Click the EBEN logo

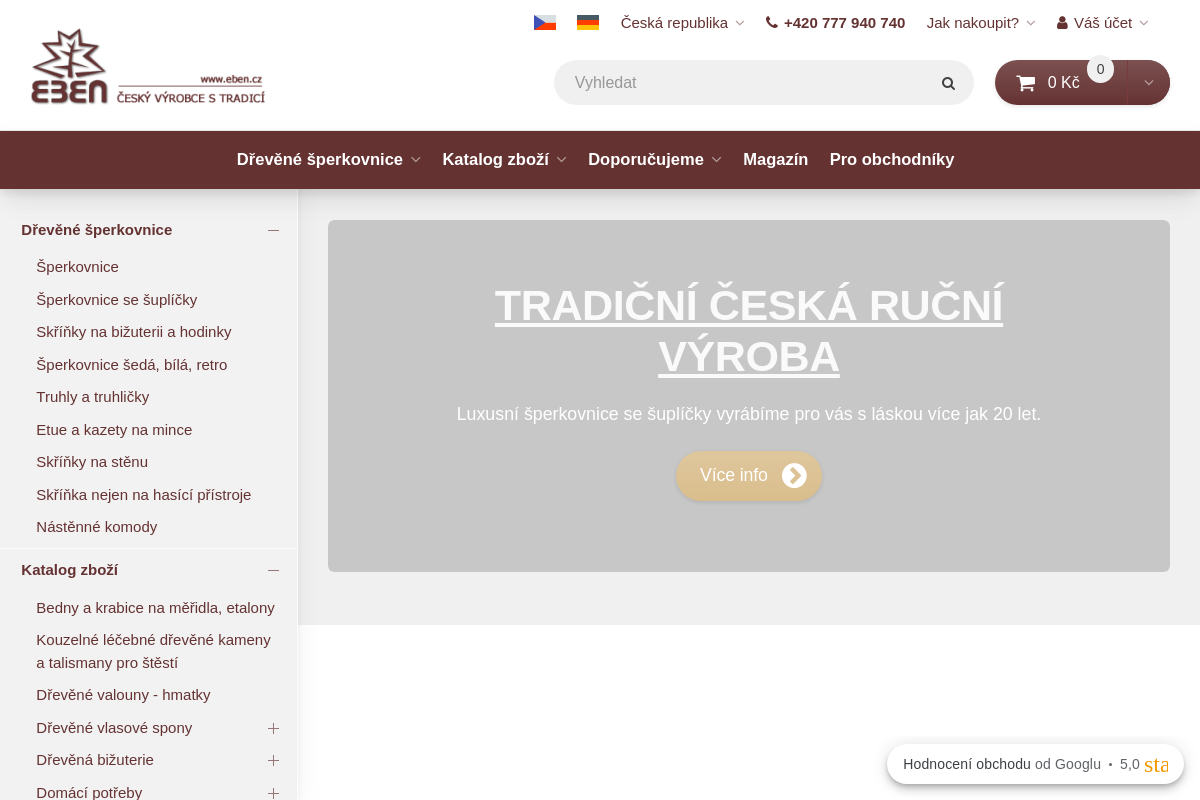[x=148, y=67]
